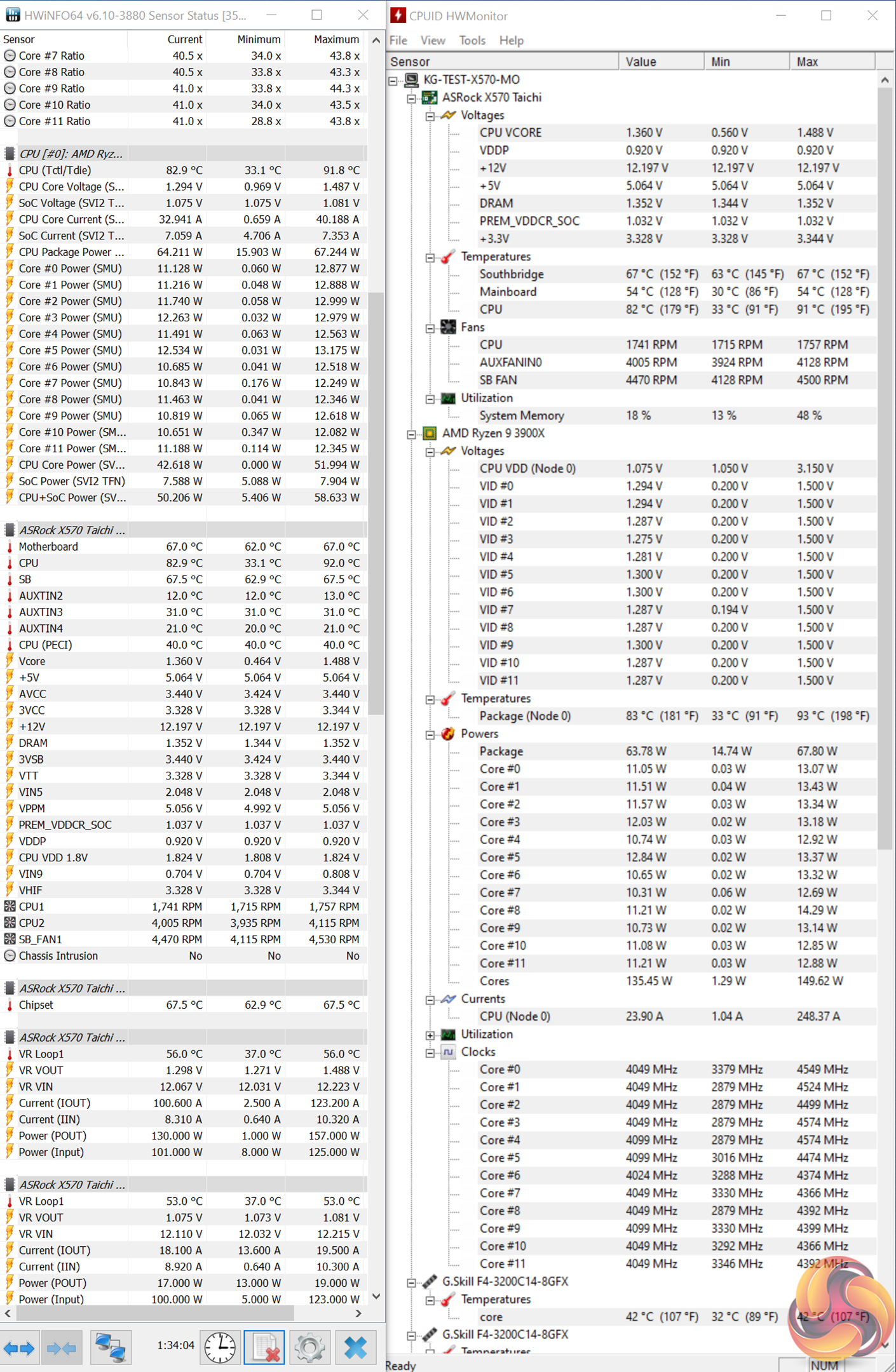Click the fan icon beside SB_FAN1 in HWiNFO
Image resolution: width=896 pixels, height=1372 pixels.
click(10, 939)
